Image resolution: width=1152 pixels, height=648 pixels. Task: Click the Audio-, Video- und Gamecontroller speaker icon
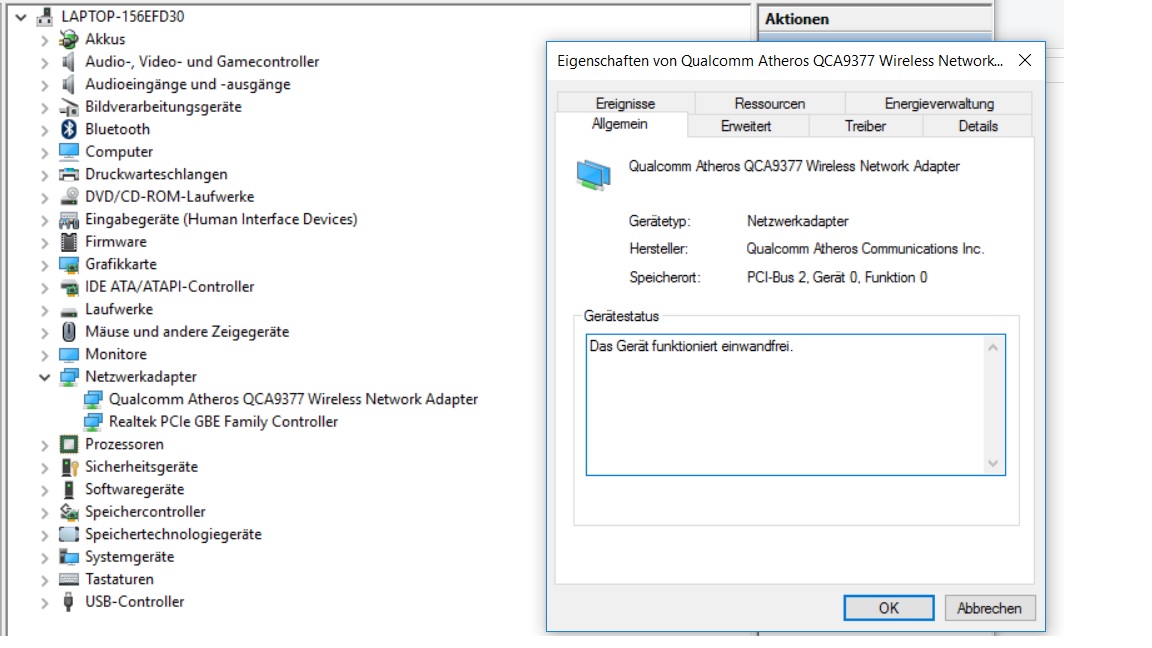tap(68, 62)
